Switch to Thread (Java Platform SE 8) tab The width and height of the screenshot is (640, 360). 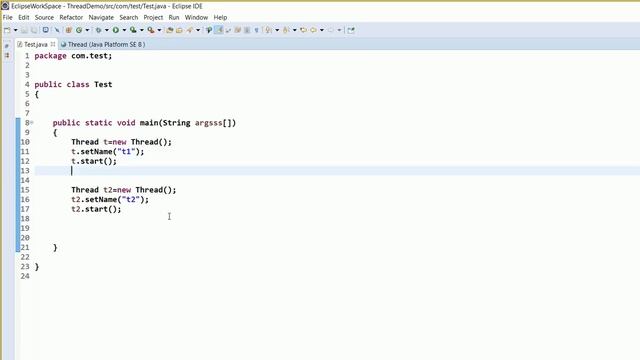[103, 44]
